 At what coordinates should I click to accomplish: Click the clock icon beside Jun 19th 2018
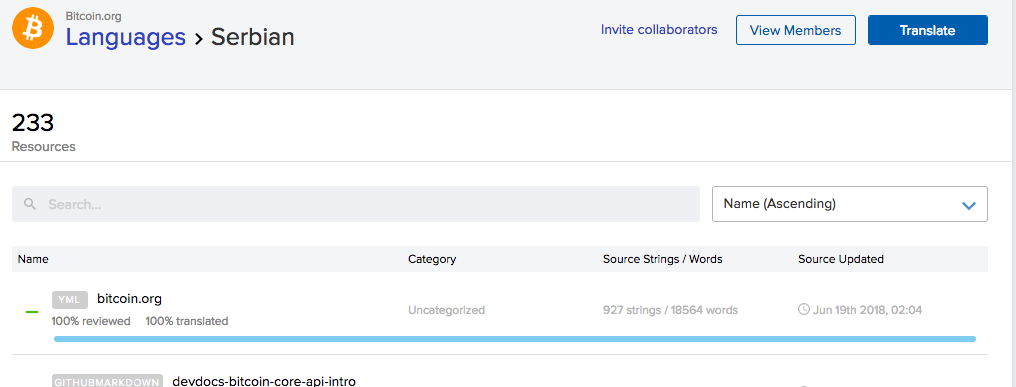click(x=803, y=310)
